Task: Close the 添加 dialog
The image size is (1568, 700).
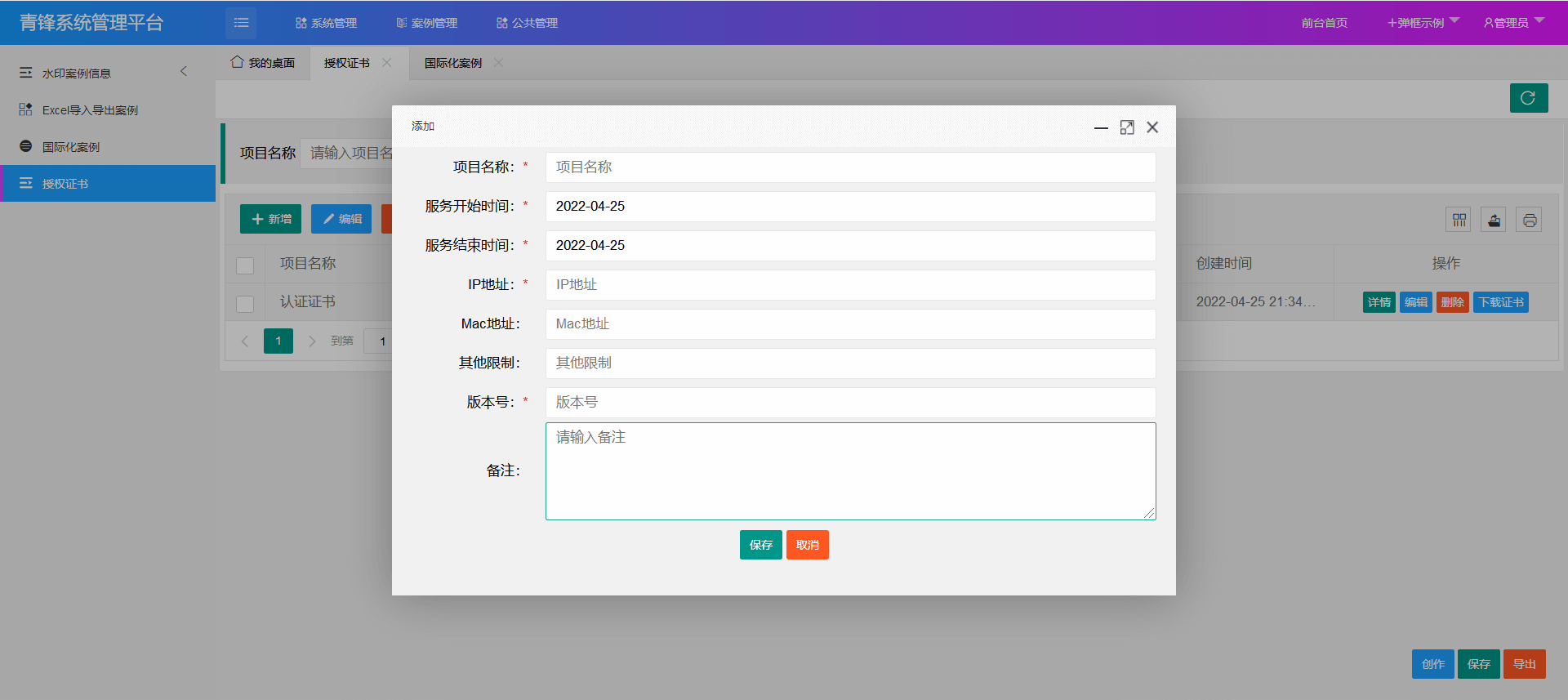Action: pyautogui.click(x=1152, y=127)
